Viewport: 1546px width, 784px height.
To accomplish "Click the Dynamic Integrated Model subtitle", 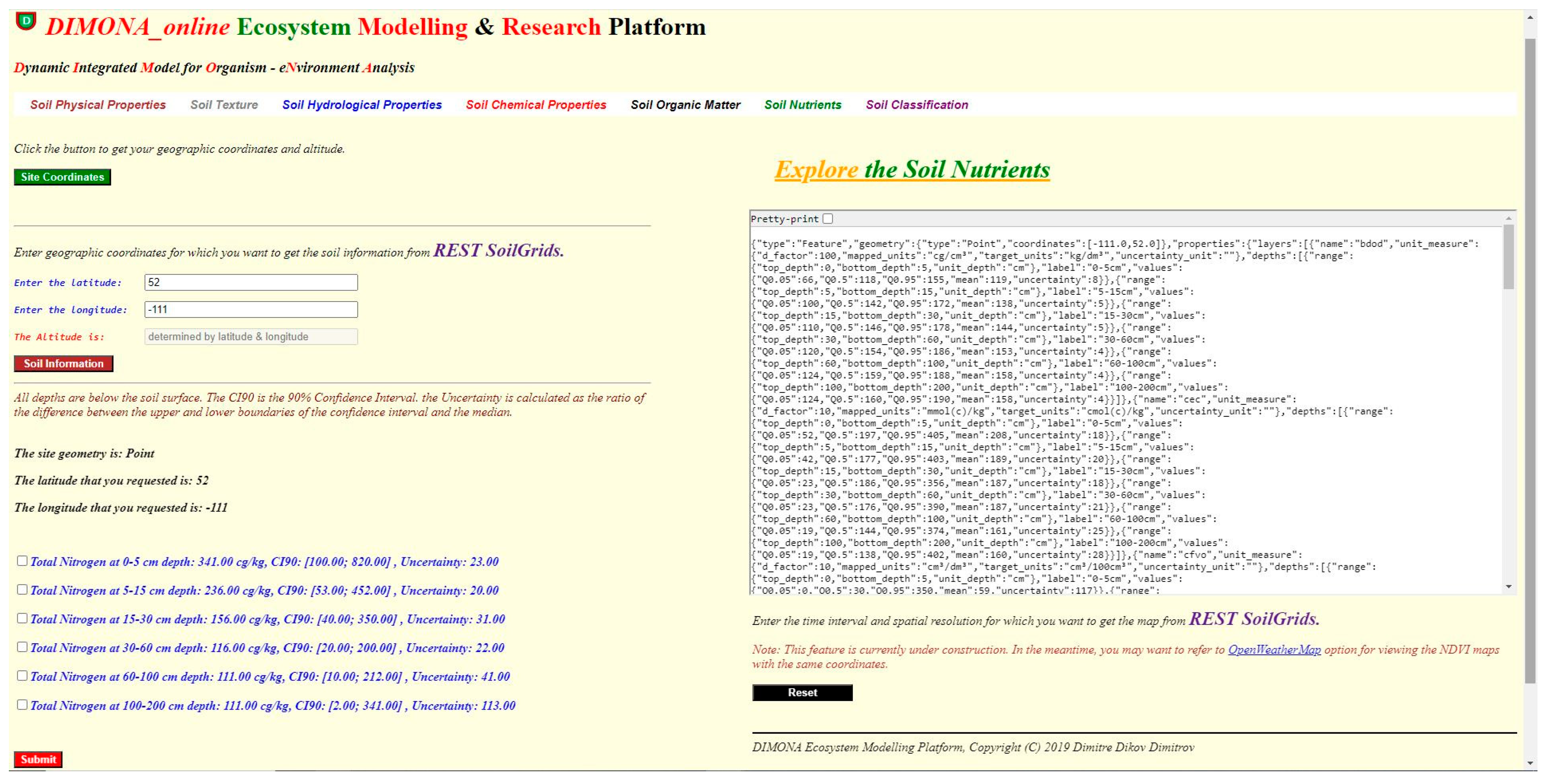I will tap(214, 68).
